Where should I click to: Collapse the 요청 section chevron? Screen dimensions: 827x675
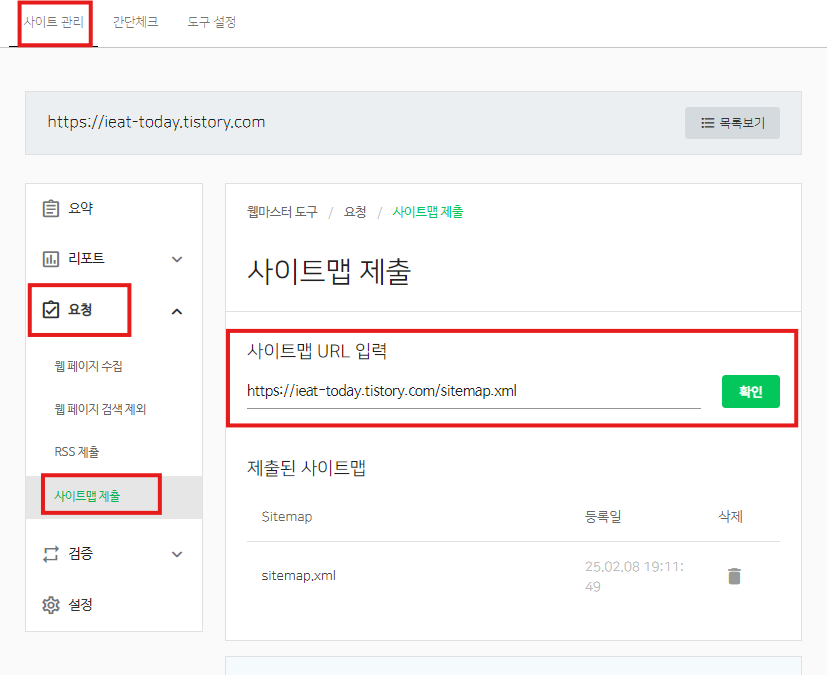177,312
